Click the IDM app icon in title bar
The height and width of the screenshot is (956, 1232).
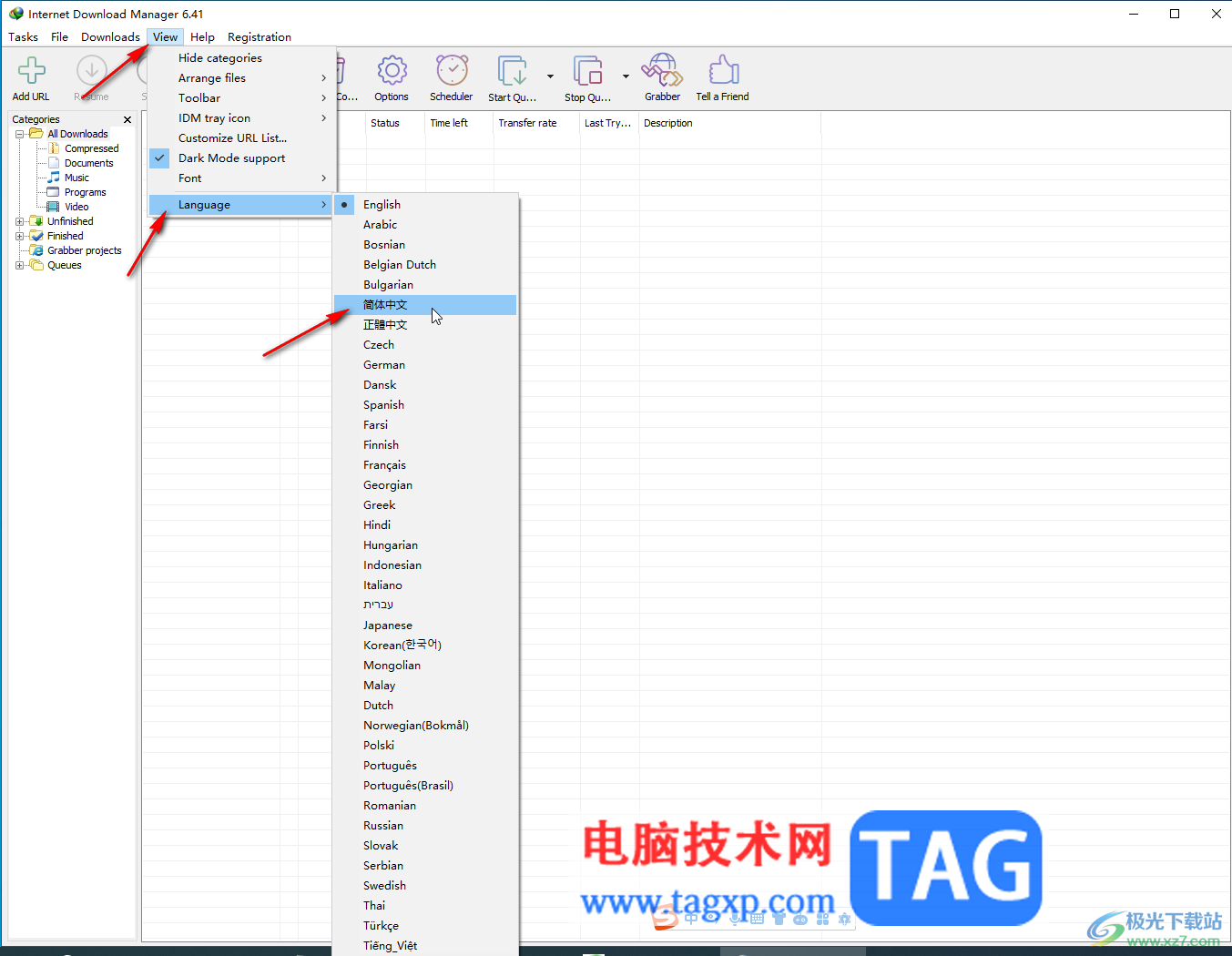[15, 14]
